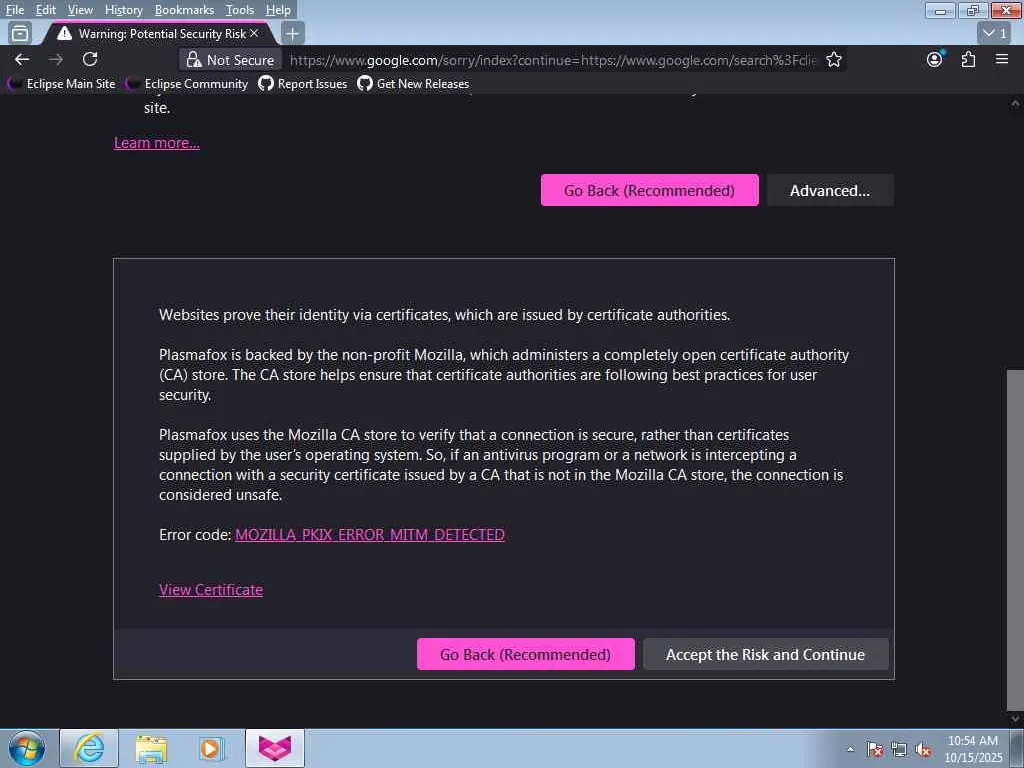Viewport: 1024px width, 768px height.
Task: Click lower Go Back (Recommended) button in panel
Action: (x=525, y=654)
